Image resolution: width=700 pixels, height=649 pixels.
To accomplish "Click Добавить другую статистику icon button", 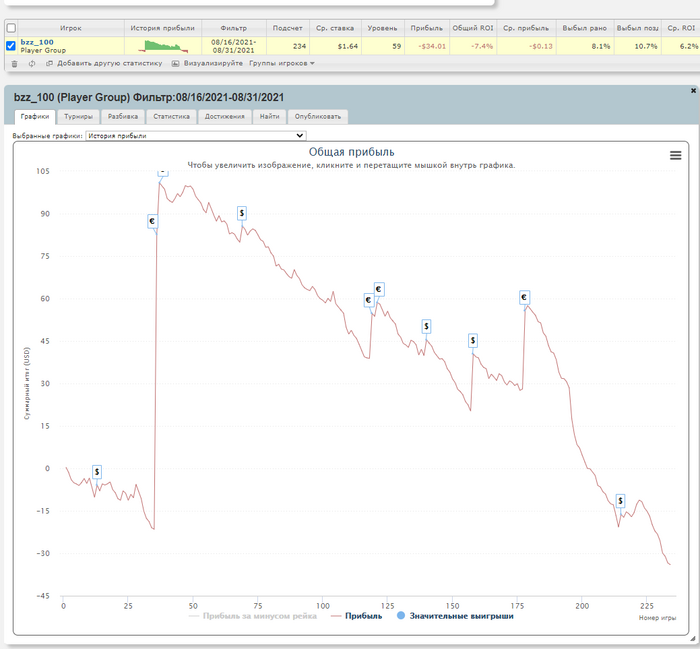I will pos(49,63).
